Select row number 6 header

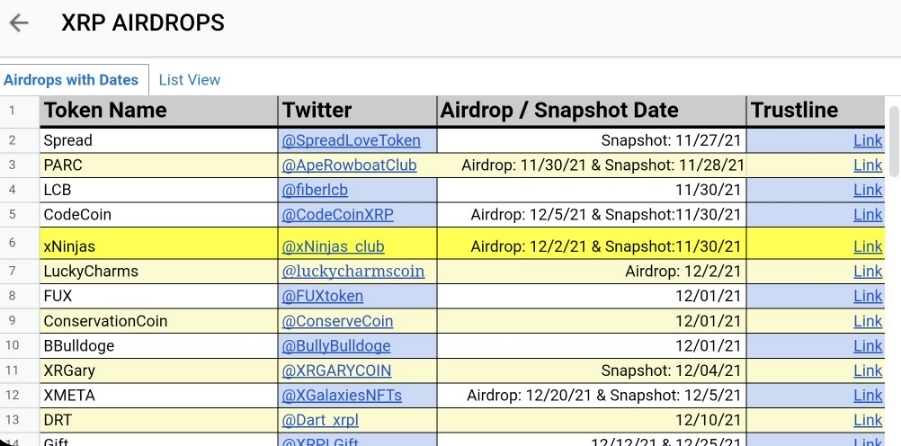click(x=12, y=243)
